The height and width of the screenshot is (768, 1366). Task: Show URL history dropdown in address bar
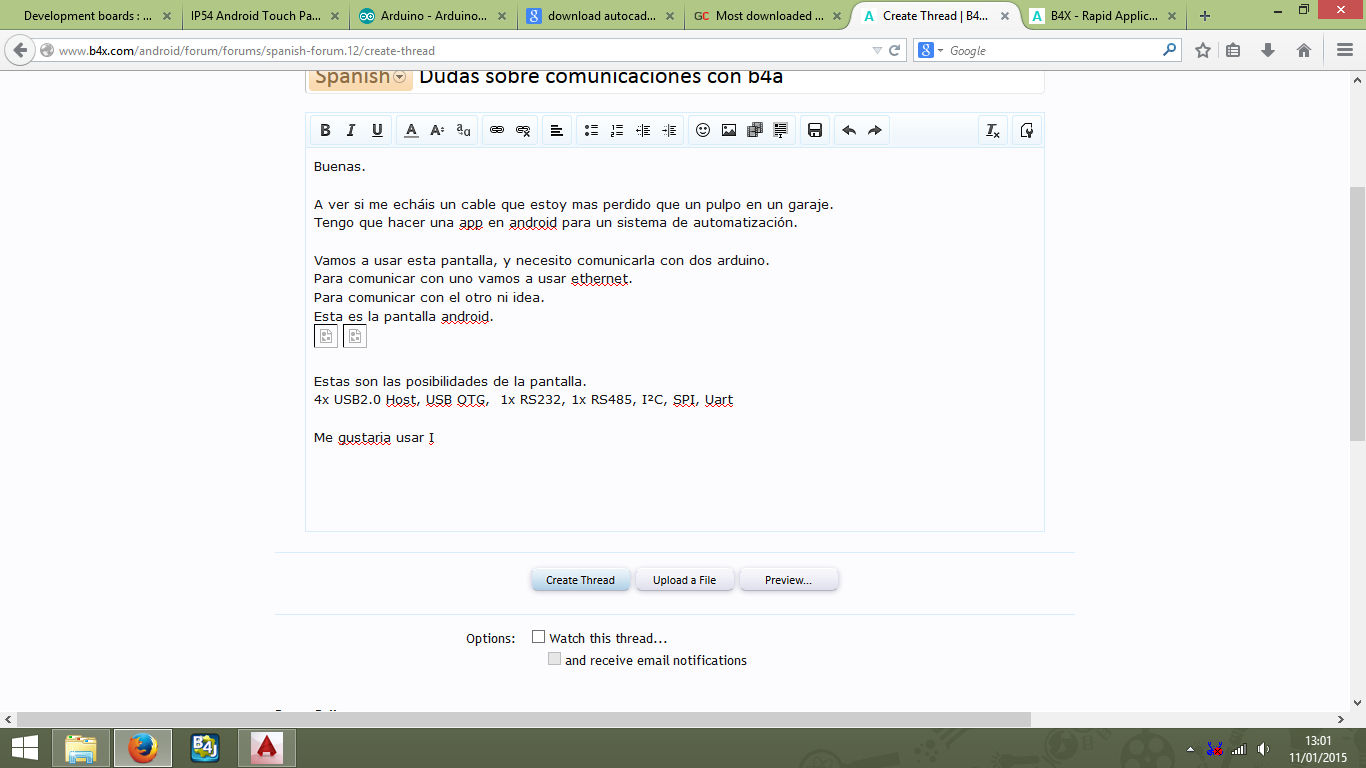pos(877,50)
